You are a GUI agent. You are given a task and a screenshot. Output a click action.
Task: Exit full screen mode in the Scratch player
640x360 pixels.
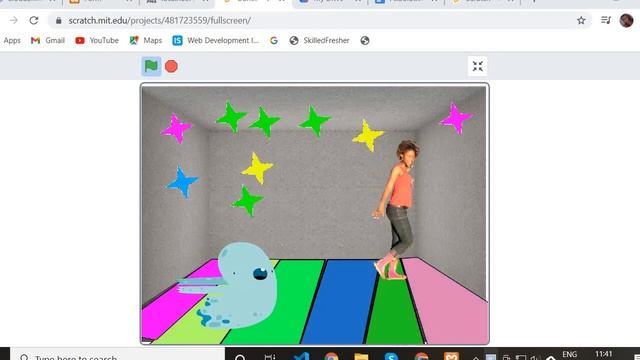(478, 66)
